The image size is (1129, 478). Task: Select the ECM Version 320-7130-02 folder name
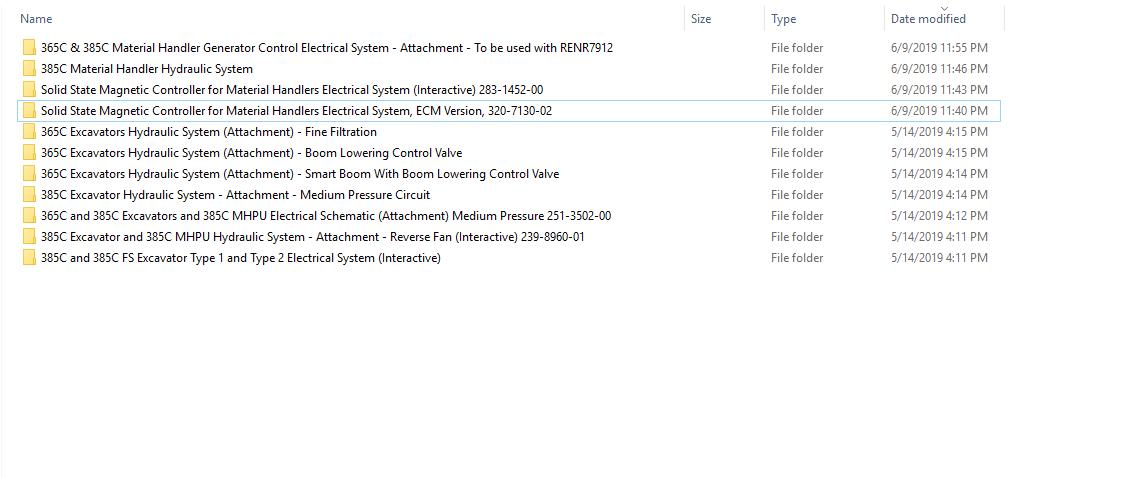295,111
